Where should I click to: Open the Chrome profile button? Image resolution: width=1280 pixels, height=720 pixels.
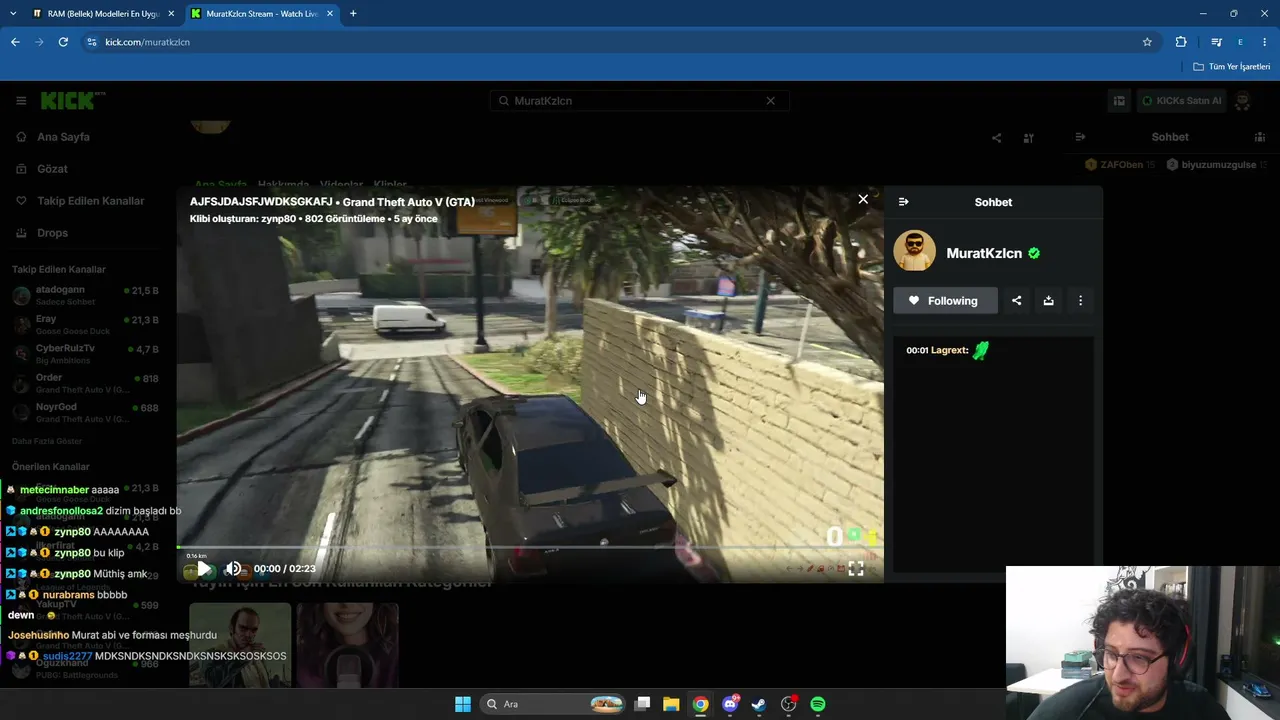coord(1240,42)
